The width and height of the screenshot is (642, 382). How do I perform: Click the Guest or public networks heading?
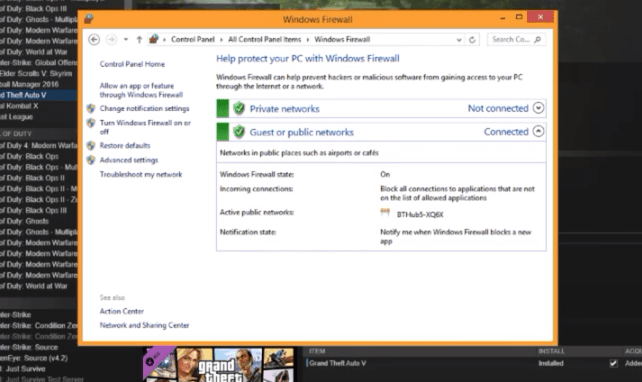302,132
